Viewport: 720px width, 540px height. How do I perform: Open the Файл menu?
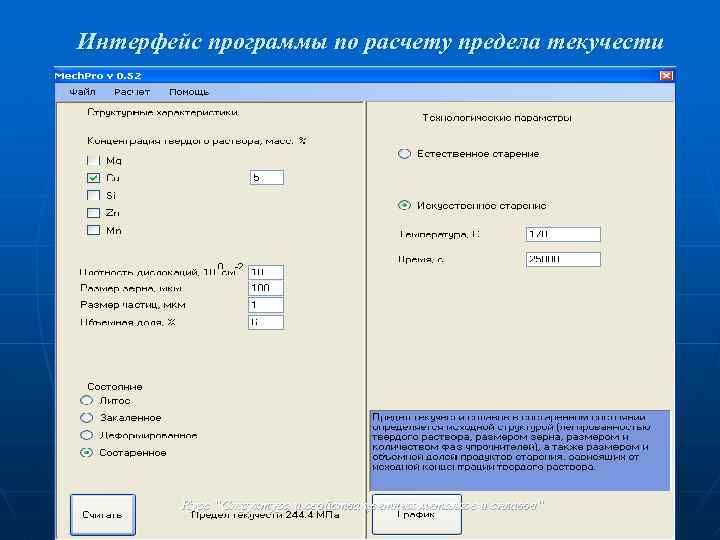[x=82, y=92]
